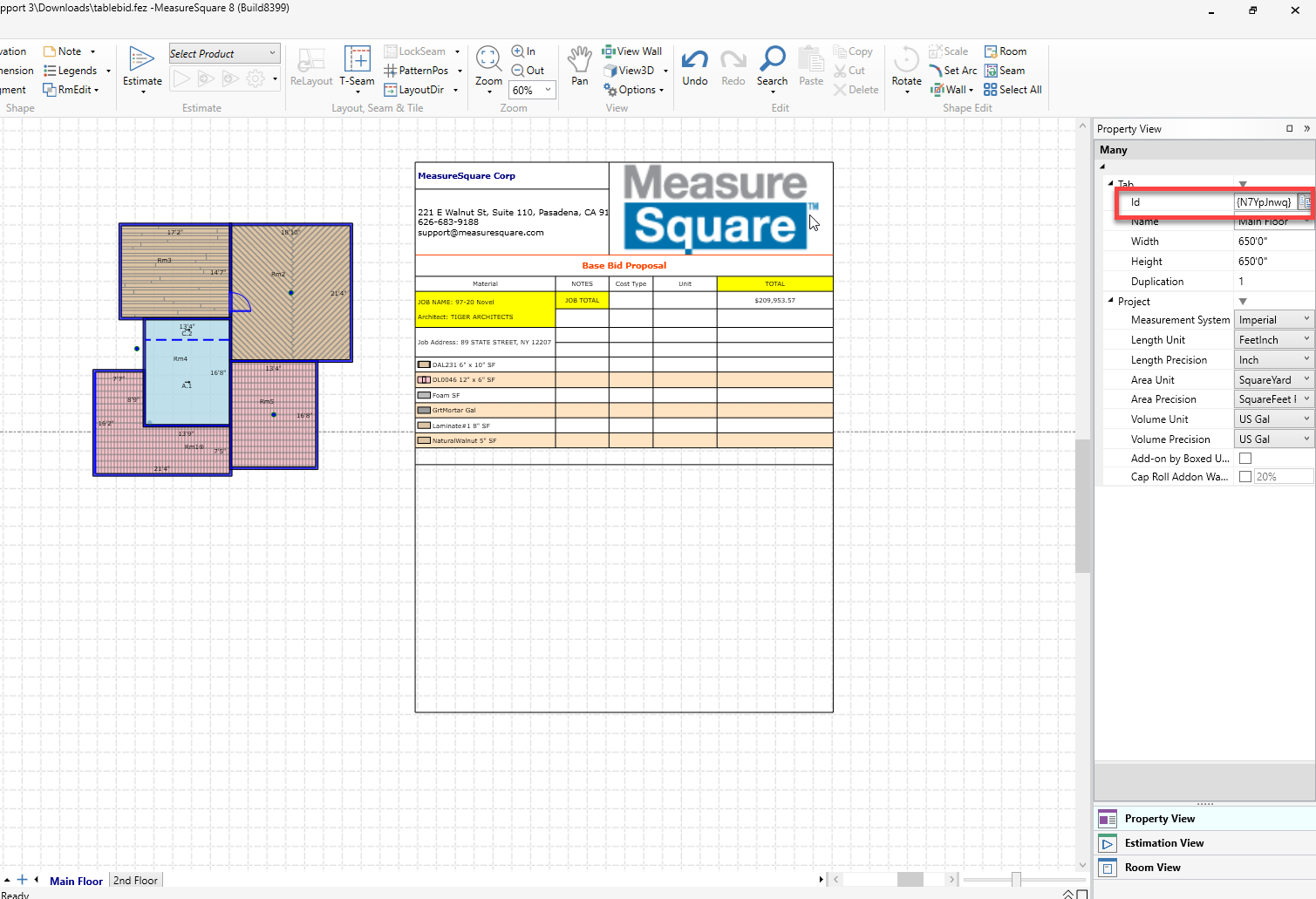Select the T-Seam tool
1316x899 pixels.
357,60
